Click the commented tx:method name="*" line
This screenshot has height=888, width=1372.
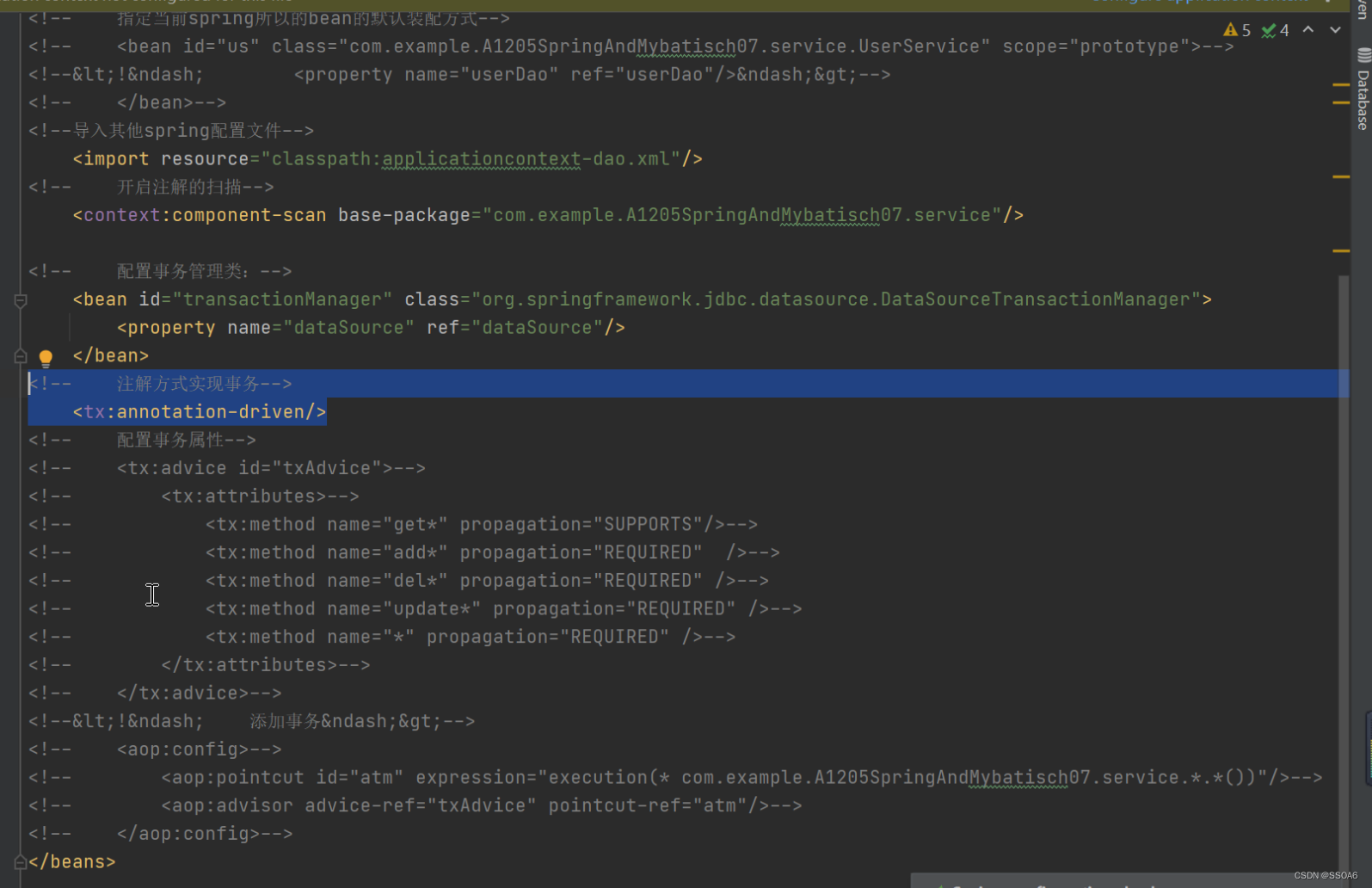pyautogui.click(x=382, y=637)
